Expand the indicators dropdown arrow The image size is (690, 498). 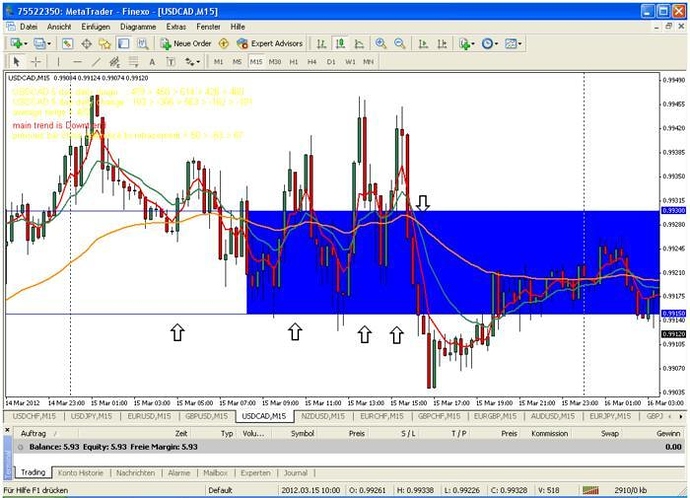click(473, 44)
